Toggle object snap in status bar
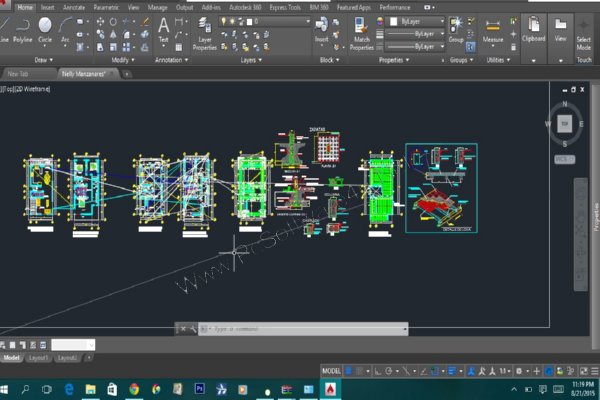600x400 pixels. pyautogui.click(x=435, y=371)
